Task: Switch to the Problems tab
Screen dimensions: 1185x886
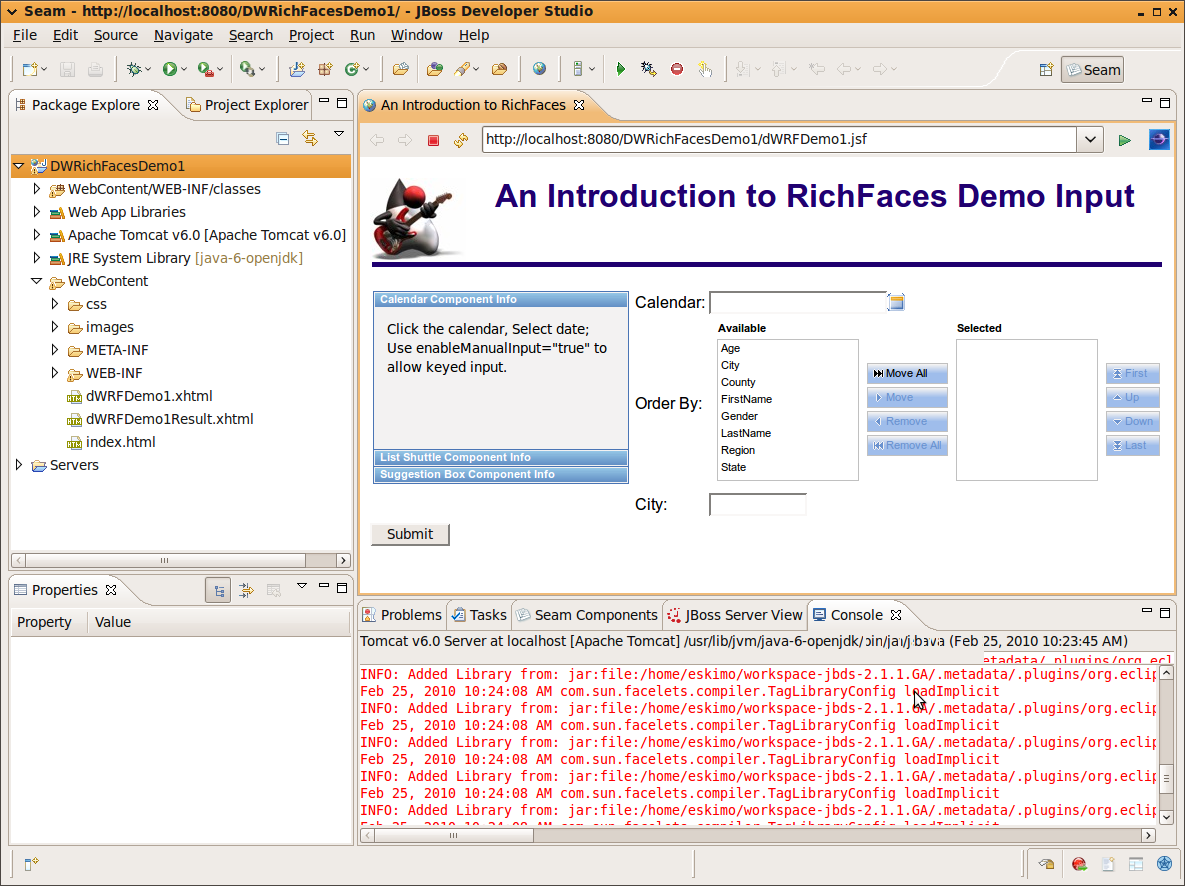Action: [402, 615]
